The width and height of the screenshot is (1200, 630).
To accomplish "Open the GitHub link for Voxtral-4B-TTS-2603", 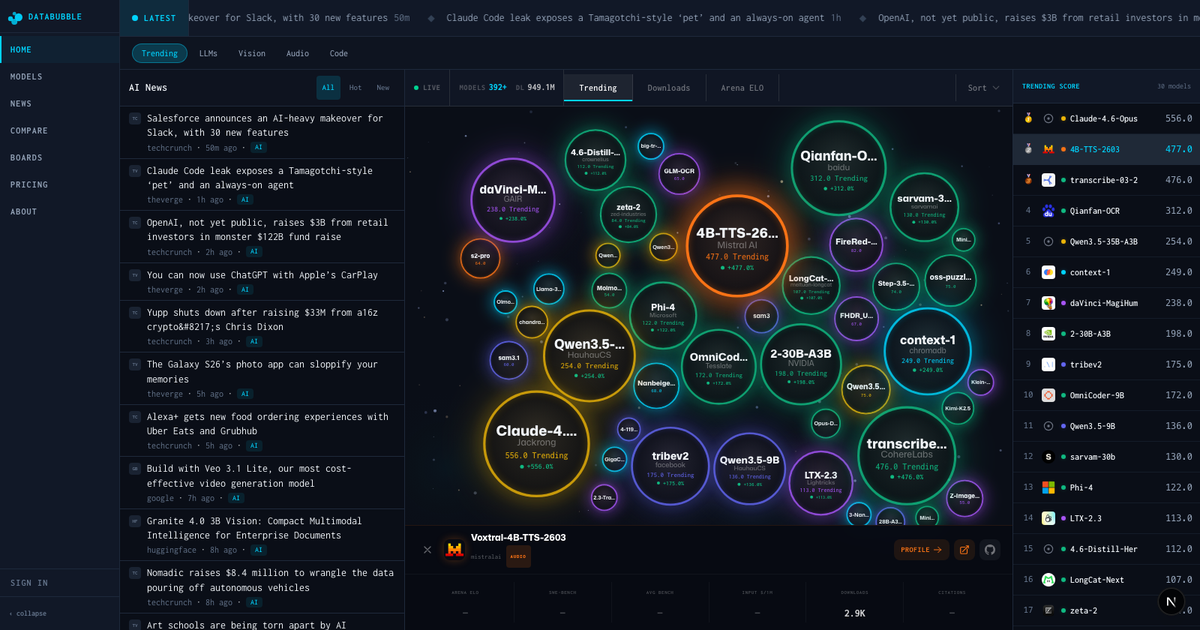I will (989, 549).
